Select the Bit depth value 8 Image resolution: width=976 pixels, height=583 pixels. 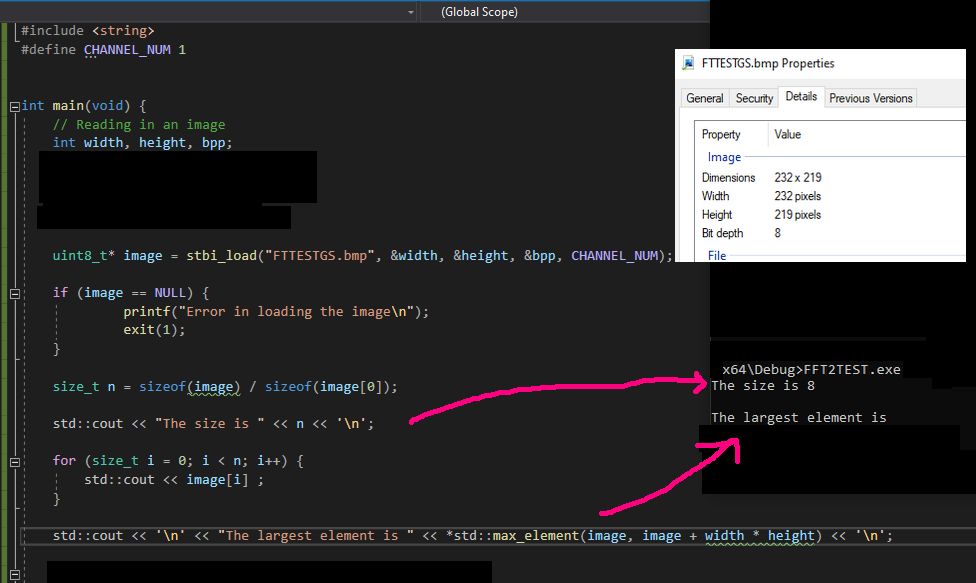[x=777, y=233]
